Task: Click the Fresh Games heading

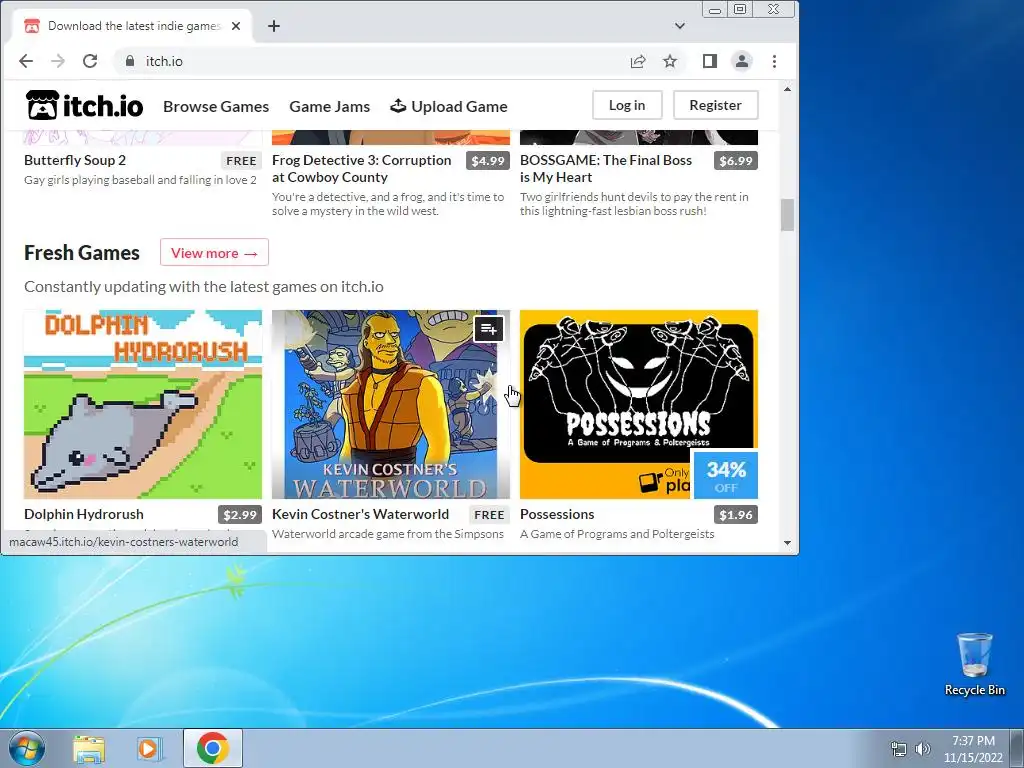Action: tap(82, 253)
